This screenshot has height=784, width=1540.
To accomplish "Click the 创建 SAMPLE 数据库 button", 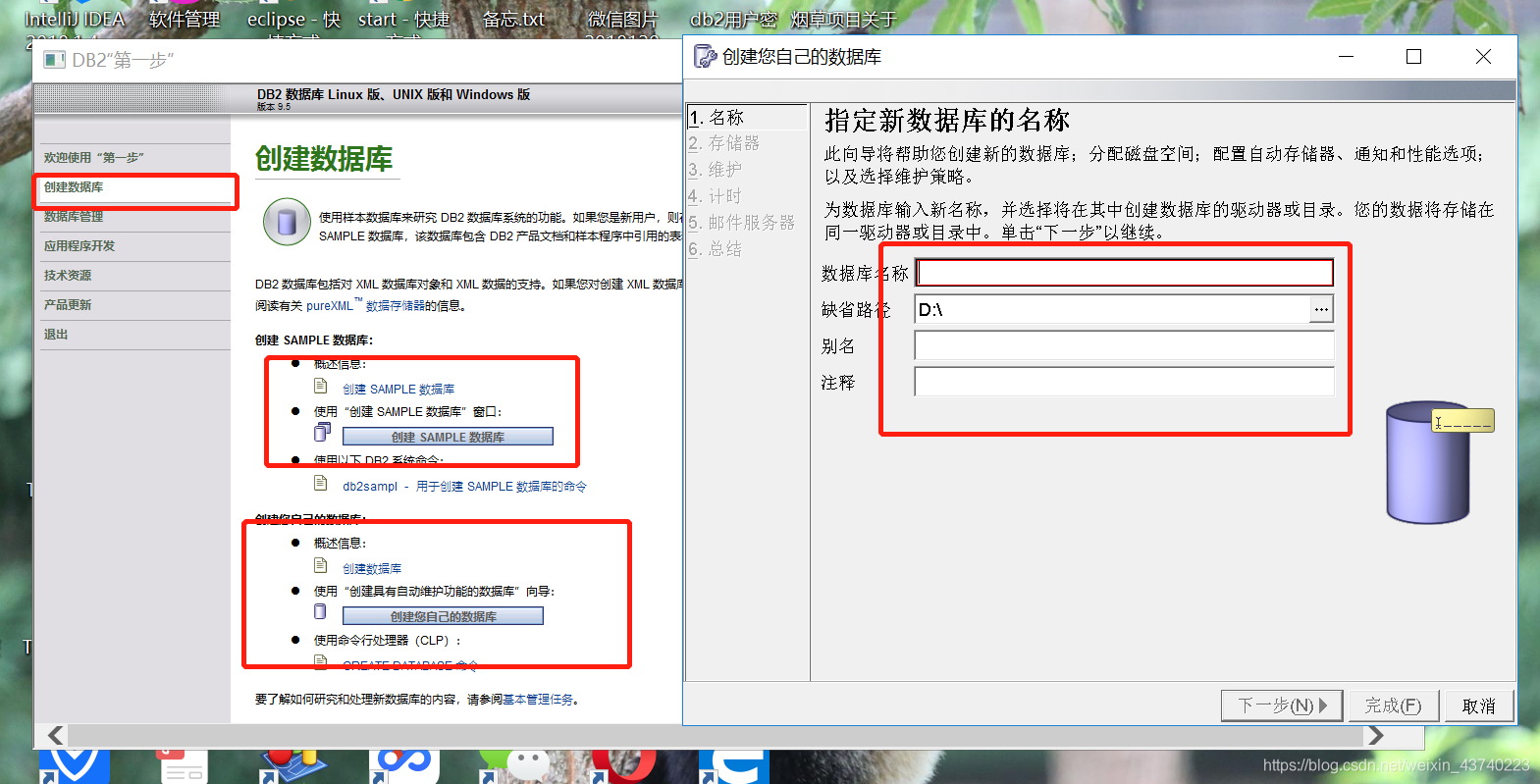I will (x=448, y=437).
